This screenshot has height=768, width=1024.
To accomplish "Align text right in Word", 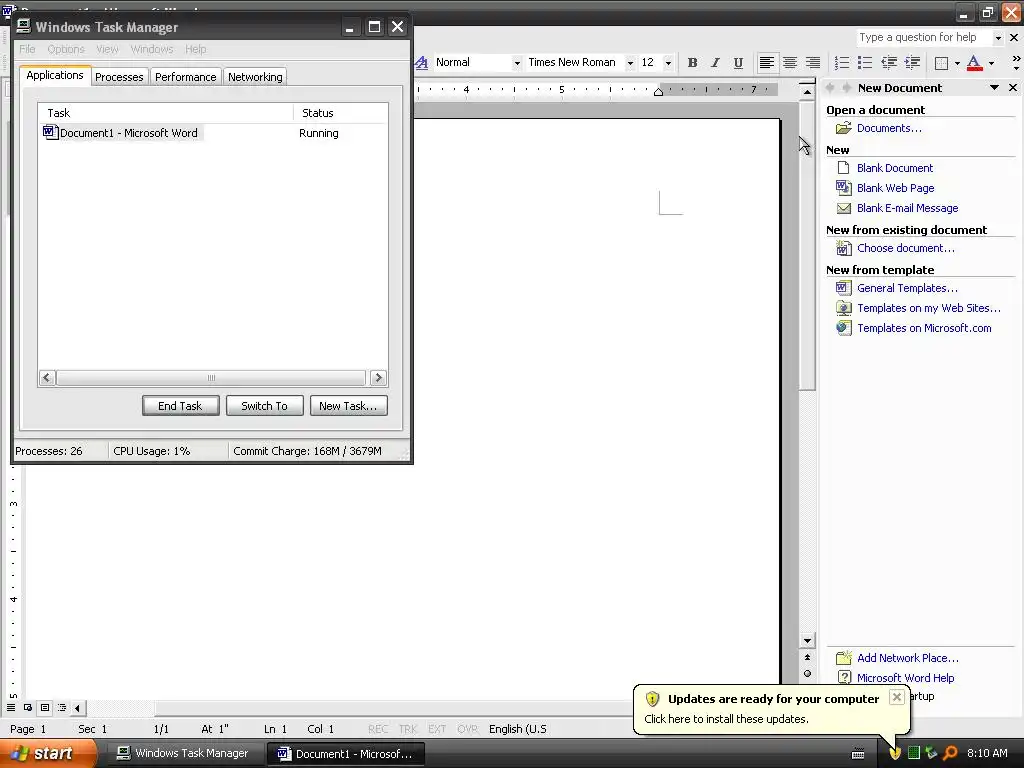I will click(x=812, y=63).
